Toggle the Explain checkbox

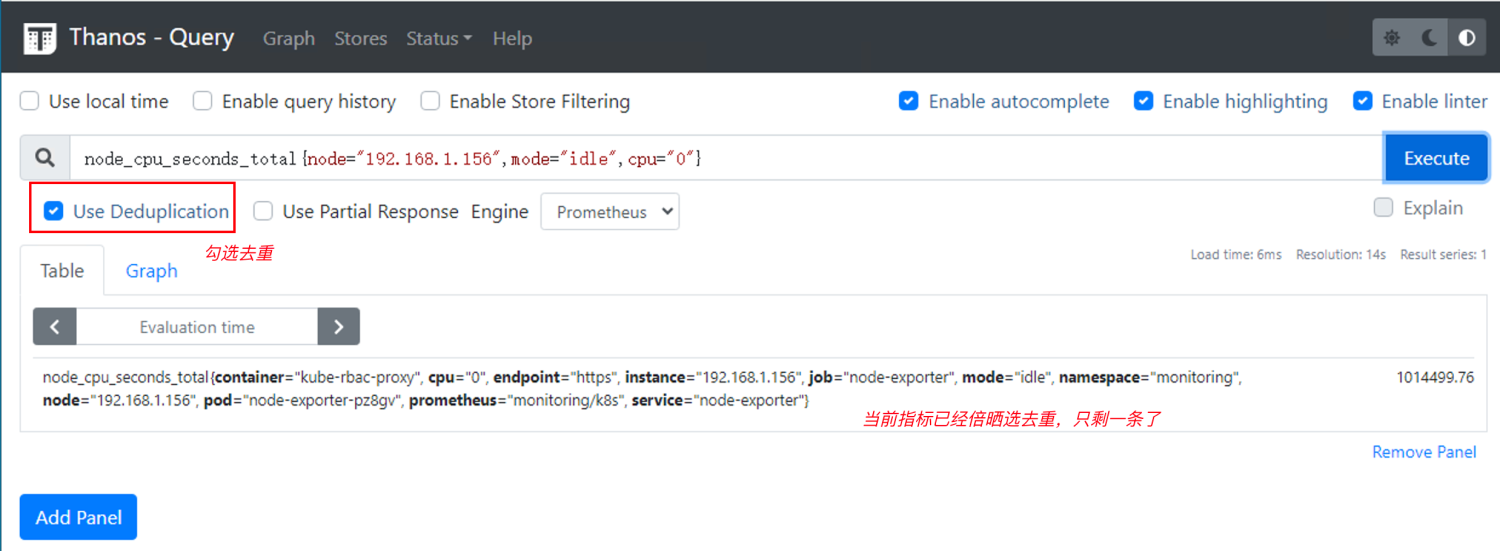coord(1384,208)
